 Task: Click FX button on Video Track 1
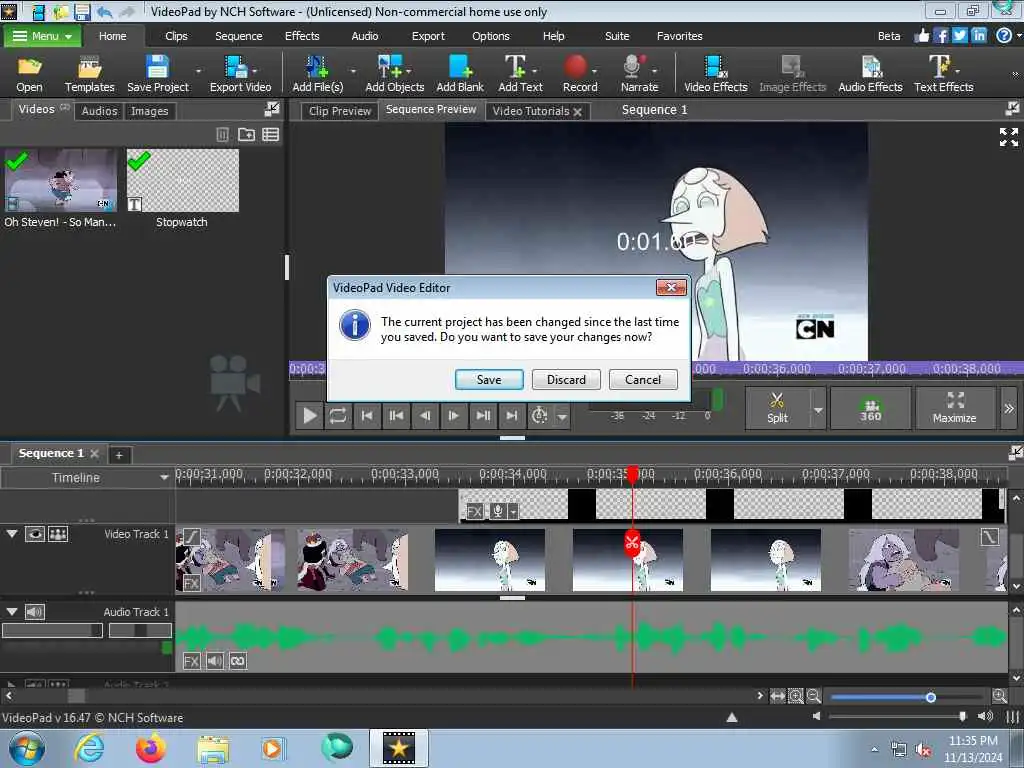click(x=191, y=583)
